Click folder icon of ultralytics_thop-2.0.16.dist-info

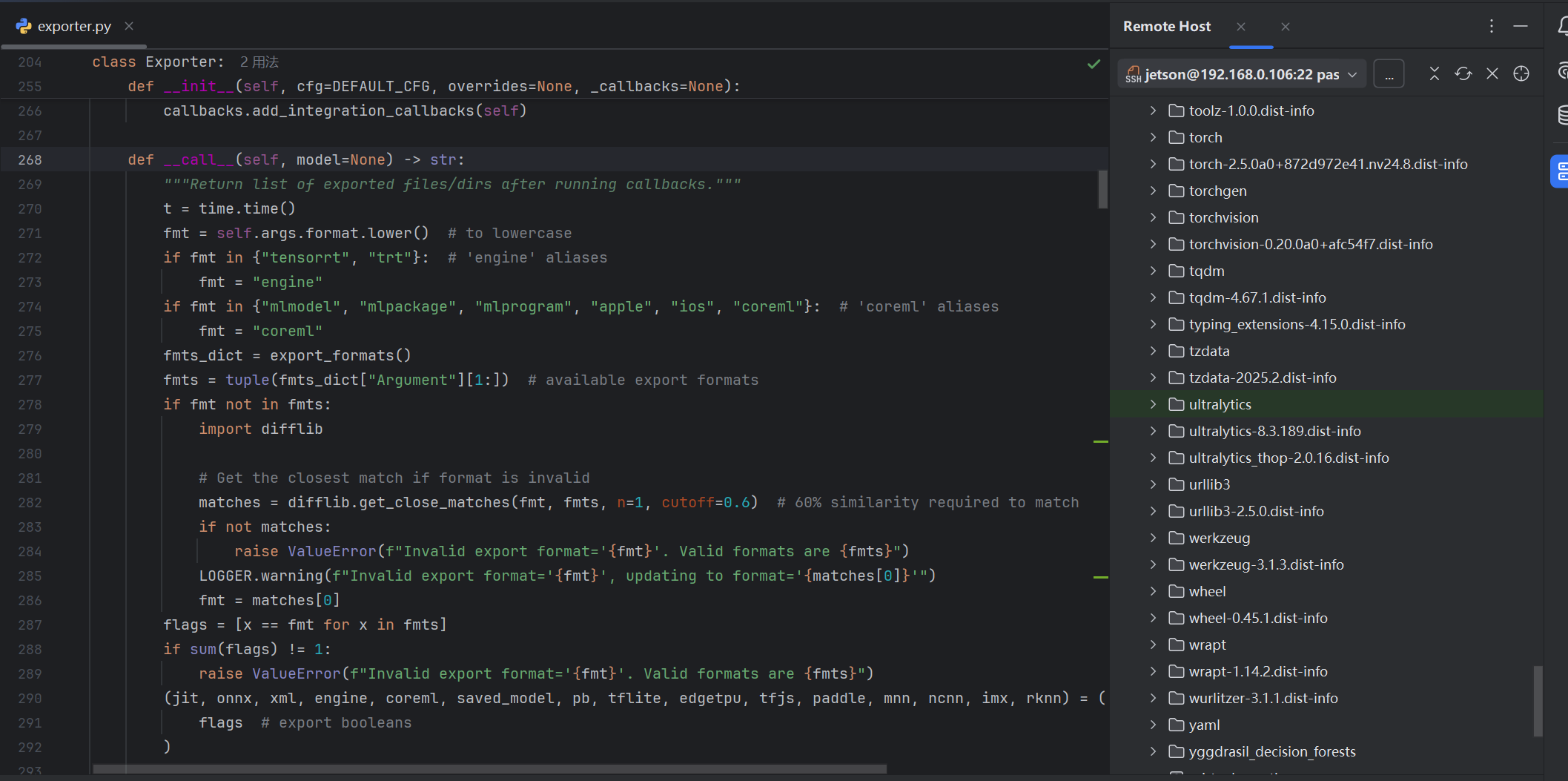tap(1176, 458)
